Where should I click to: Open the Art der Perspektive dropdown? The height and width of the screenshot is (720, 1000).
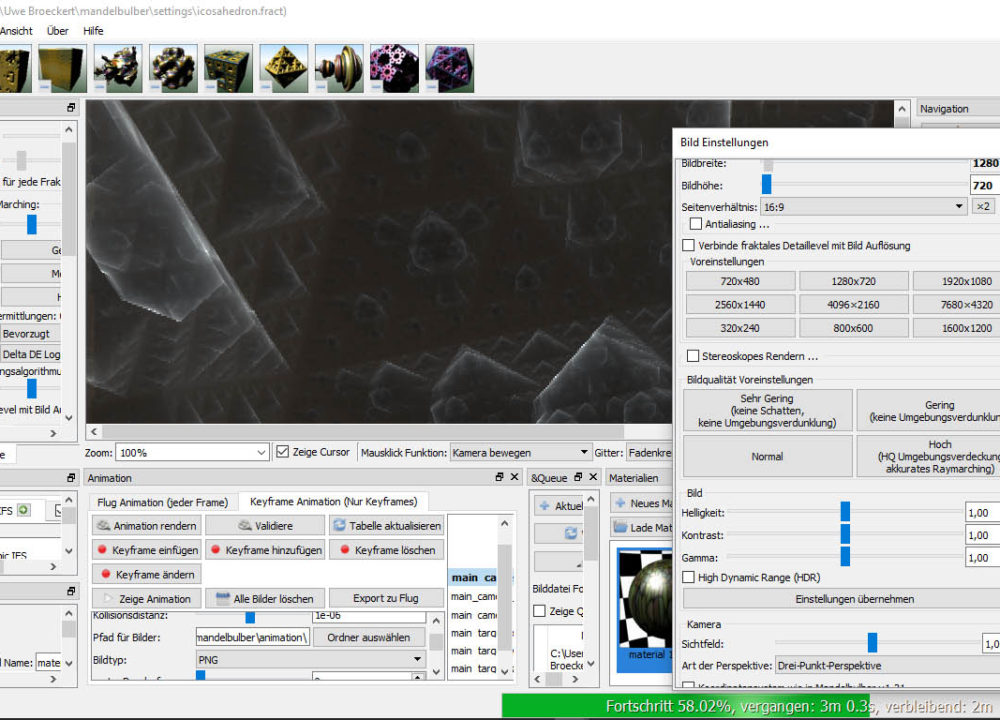pyautogui.click(x=887, y=665)
